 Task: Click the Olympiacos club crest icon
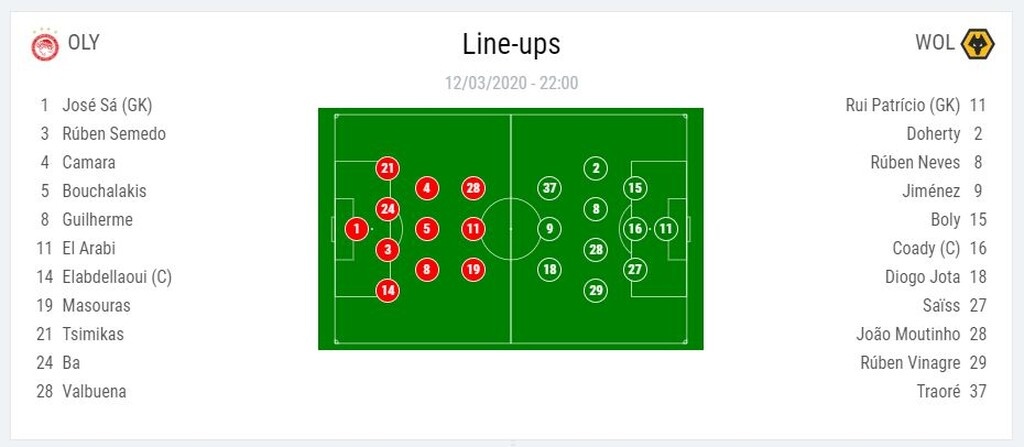point(45,45)
